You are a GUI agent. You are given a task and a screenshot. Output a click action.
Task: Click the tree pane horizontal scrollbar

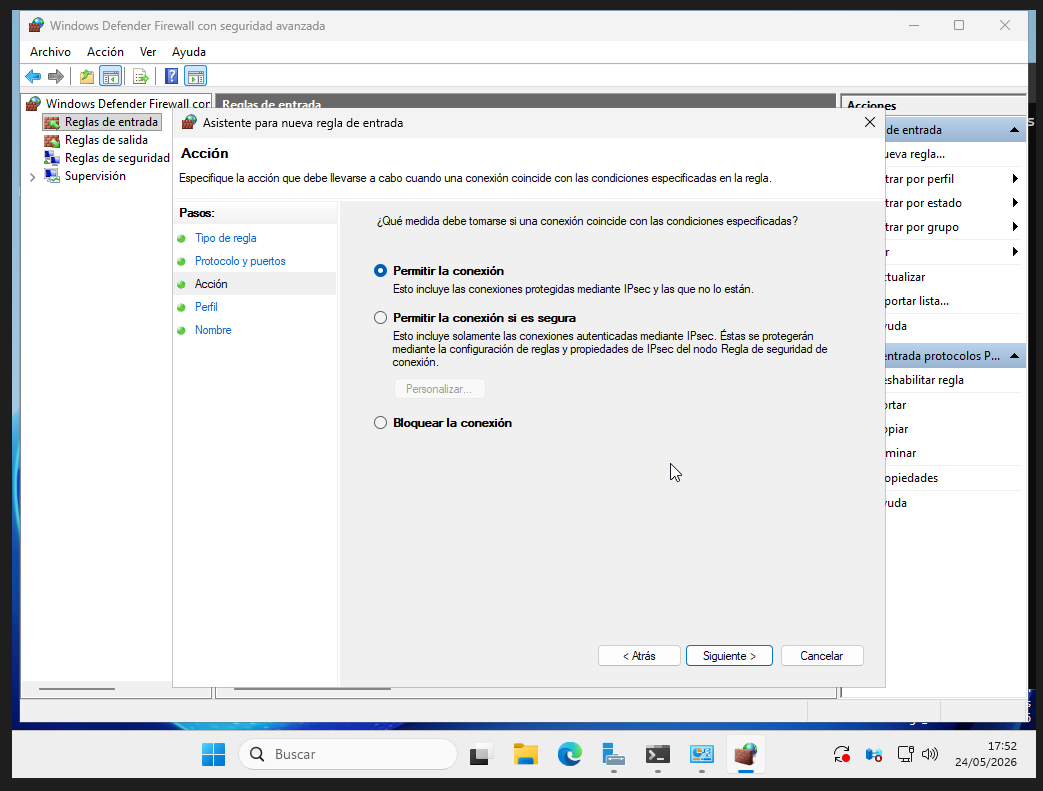pyautogui.click(x=76, y=689)
